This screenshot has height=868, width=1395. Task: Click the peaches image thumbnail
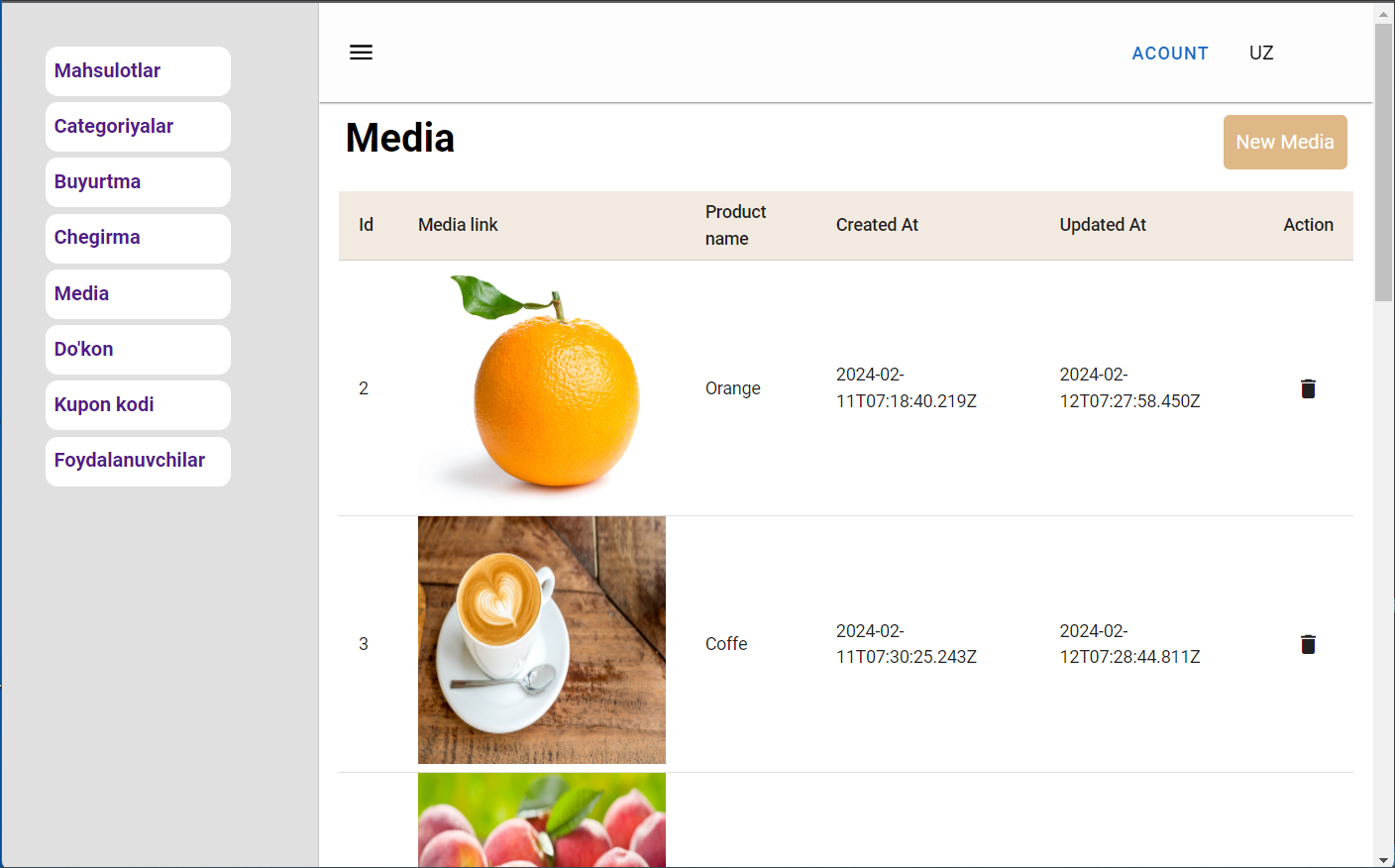click(542, 819)
